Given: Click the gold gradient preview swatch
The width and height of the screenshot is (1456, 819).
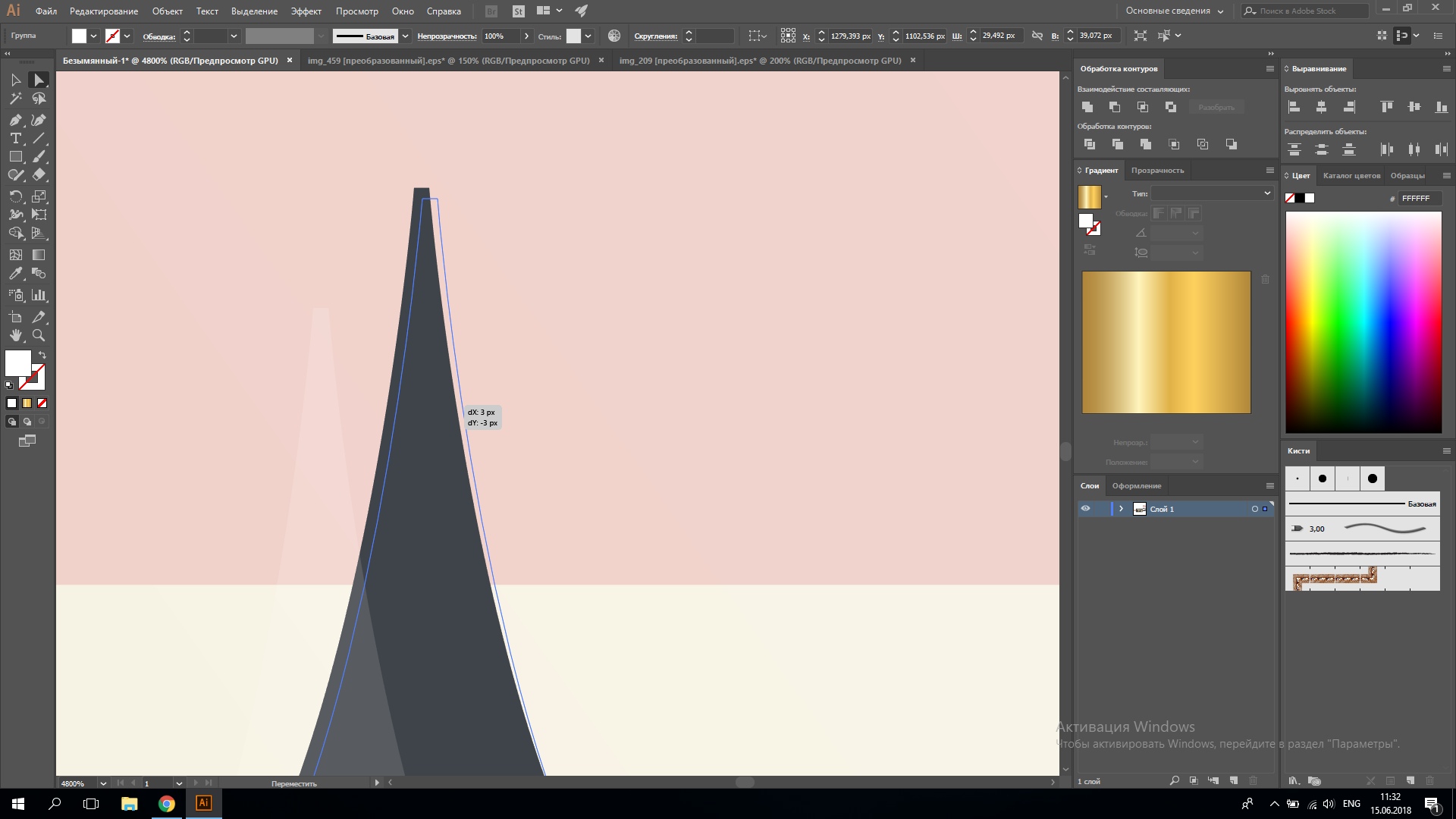Looking at the screenshot, I should coord(1089,197).
